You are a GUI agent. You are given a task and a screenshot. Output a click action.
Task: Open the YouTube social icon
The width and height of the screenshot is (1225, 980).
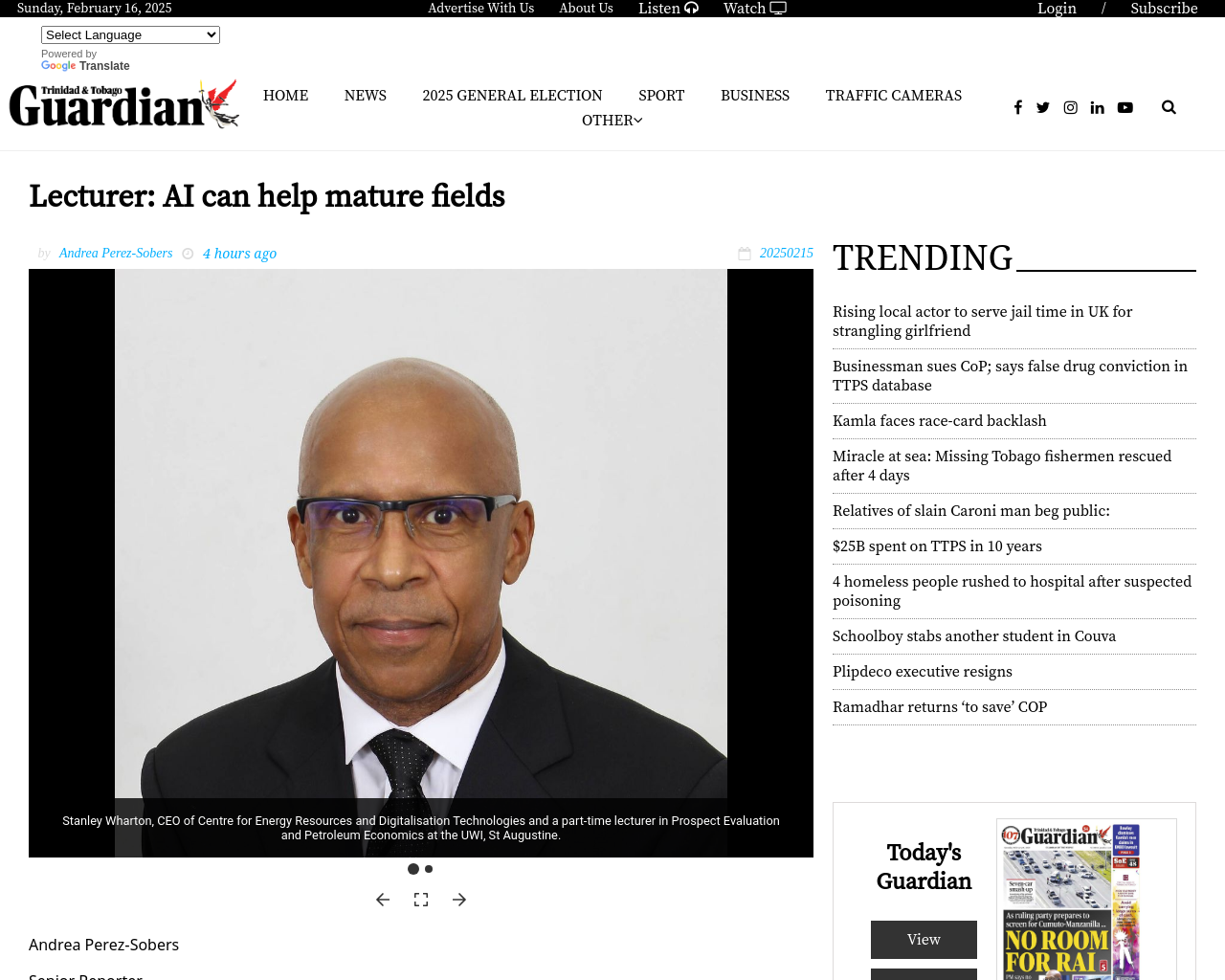[x=1125, y=107]
